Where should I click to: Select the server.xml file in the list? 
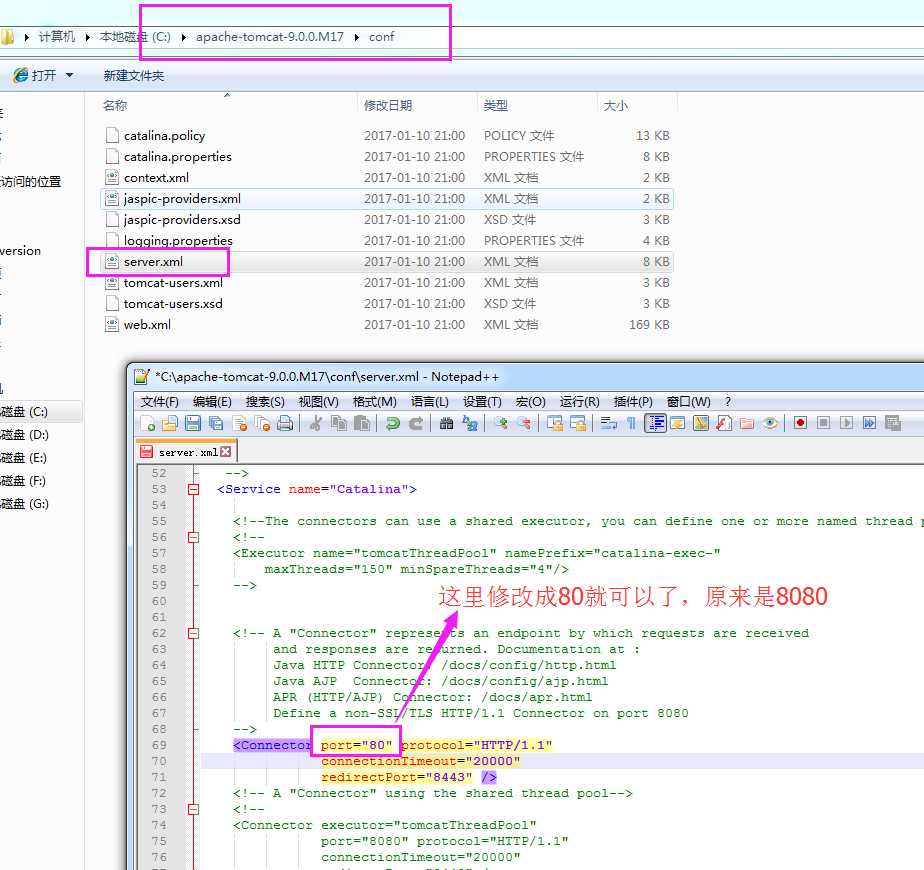[153, 262]
